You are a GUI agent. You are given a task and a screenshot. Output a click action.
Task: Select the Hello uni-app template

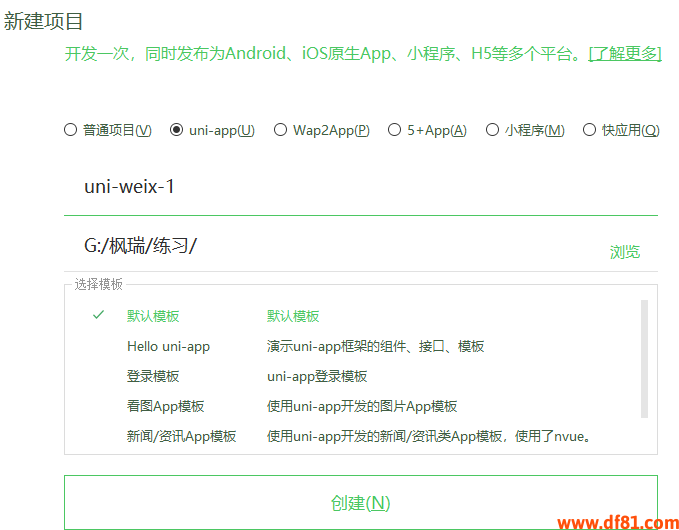[168, 346]
